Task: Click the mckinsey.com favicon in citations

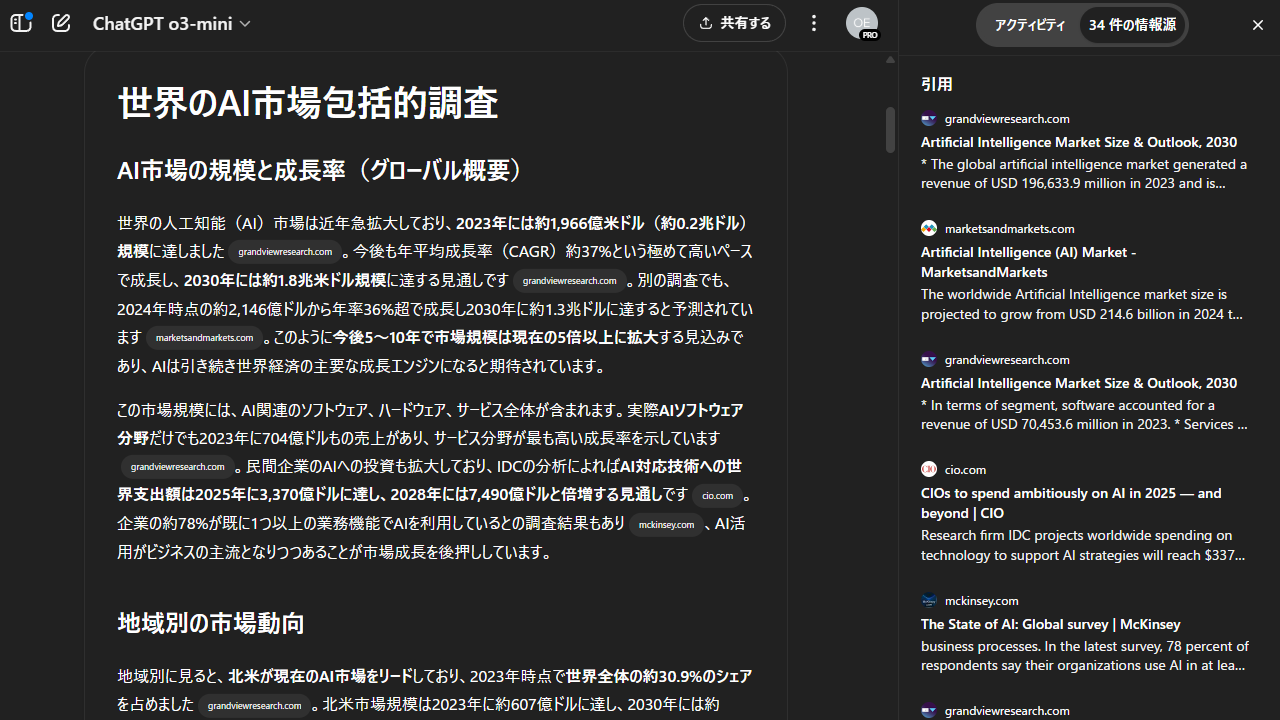Action: click(x=929, y=601)
